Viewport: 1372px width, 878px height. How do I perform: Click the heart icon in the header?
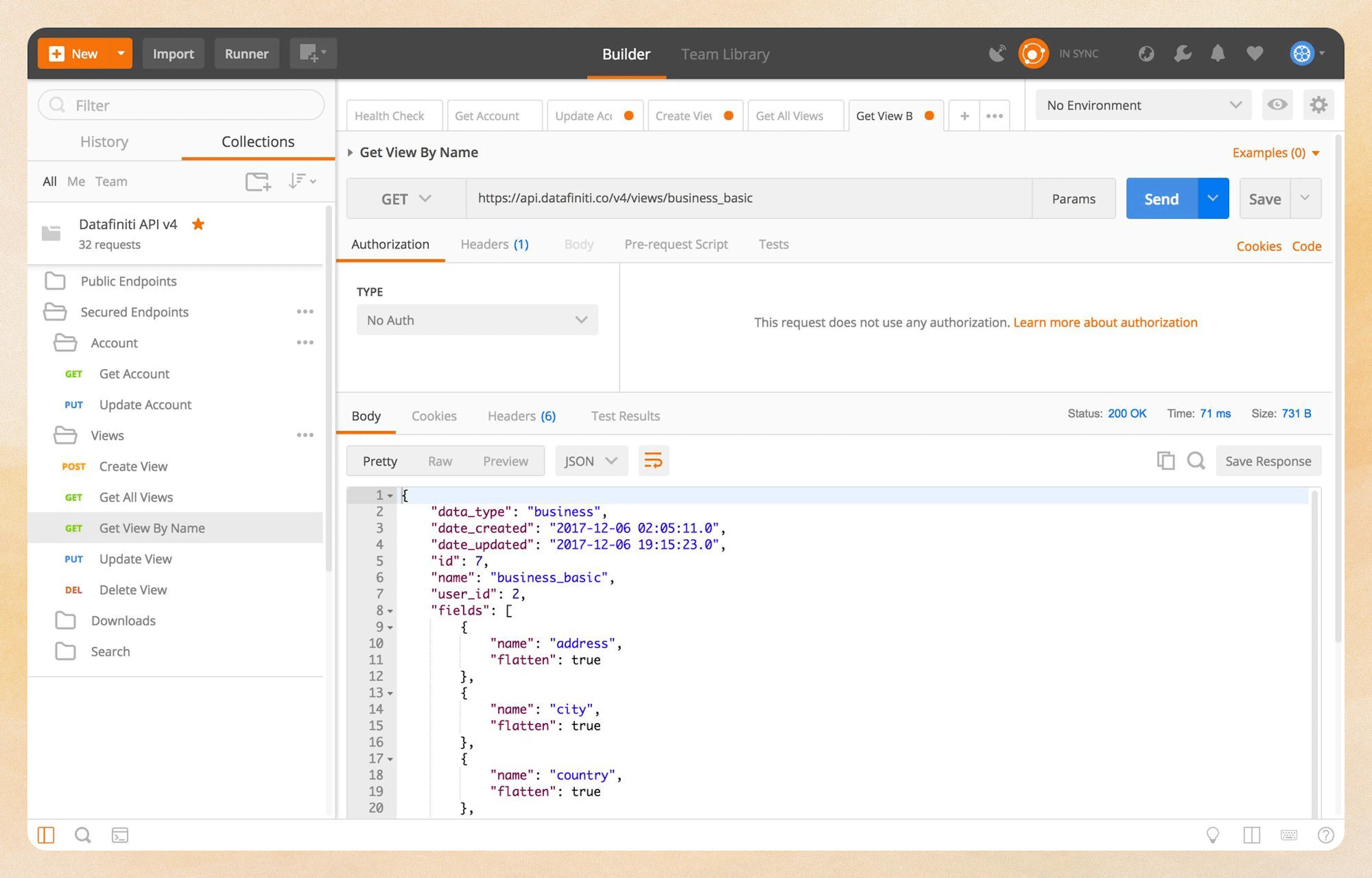[1254, 53]
